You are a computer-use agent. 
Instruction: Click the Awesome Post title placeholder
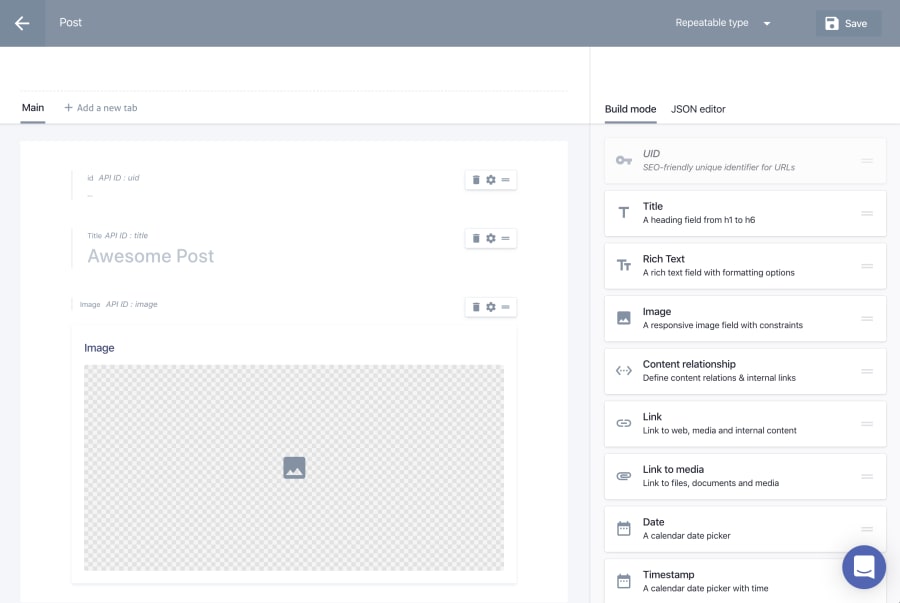(x=150, y=256)
